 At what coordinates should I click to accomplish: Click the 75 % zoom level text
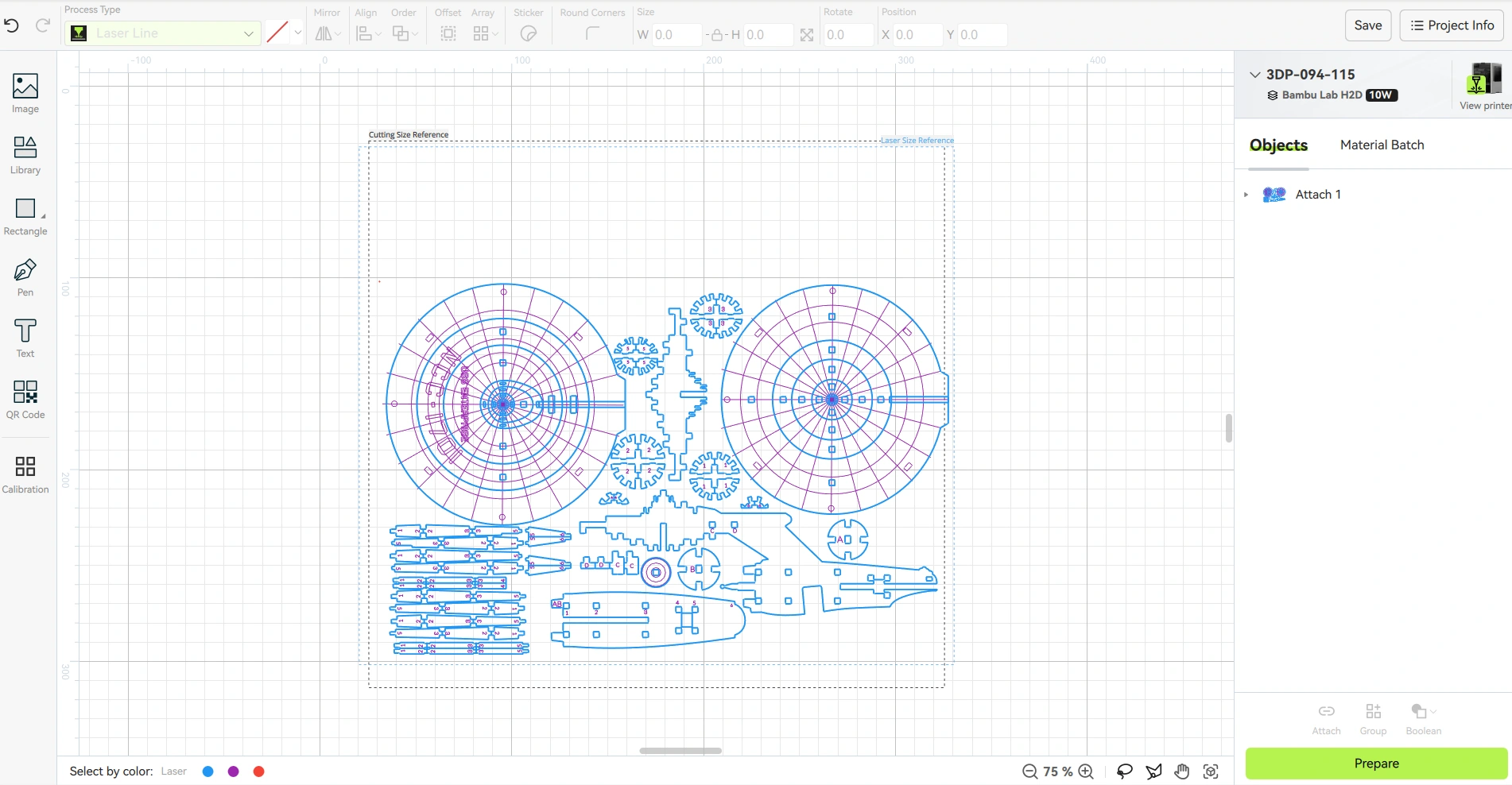point(1058,771)
